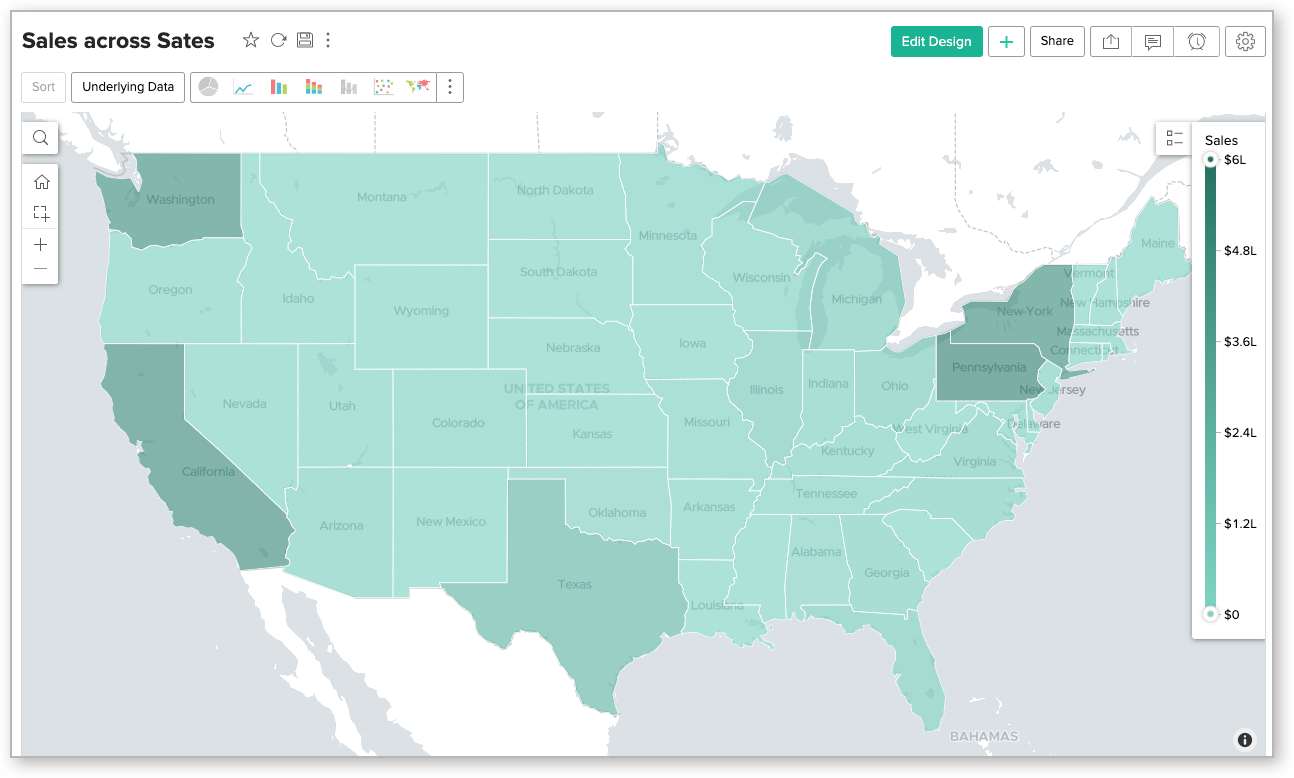1294x778 pixels.
Task: Open the comments panel
Action: (1152, 41)
